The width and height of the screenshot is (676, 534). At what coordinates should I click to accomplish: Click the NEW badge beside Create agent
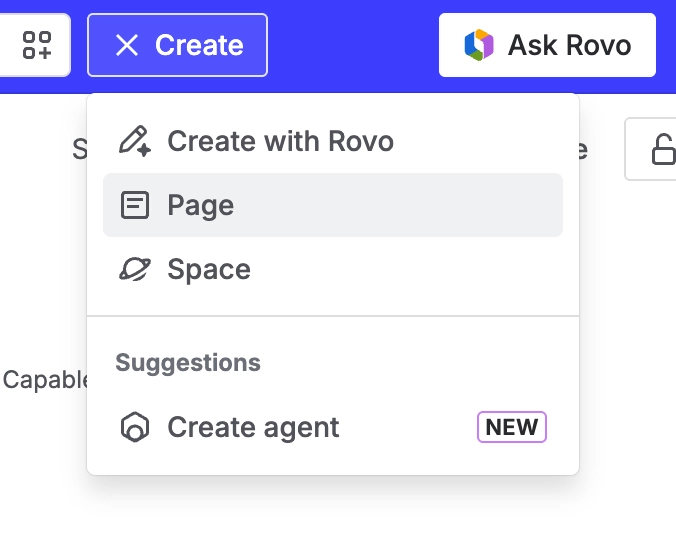[x=512, y=427]
